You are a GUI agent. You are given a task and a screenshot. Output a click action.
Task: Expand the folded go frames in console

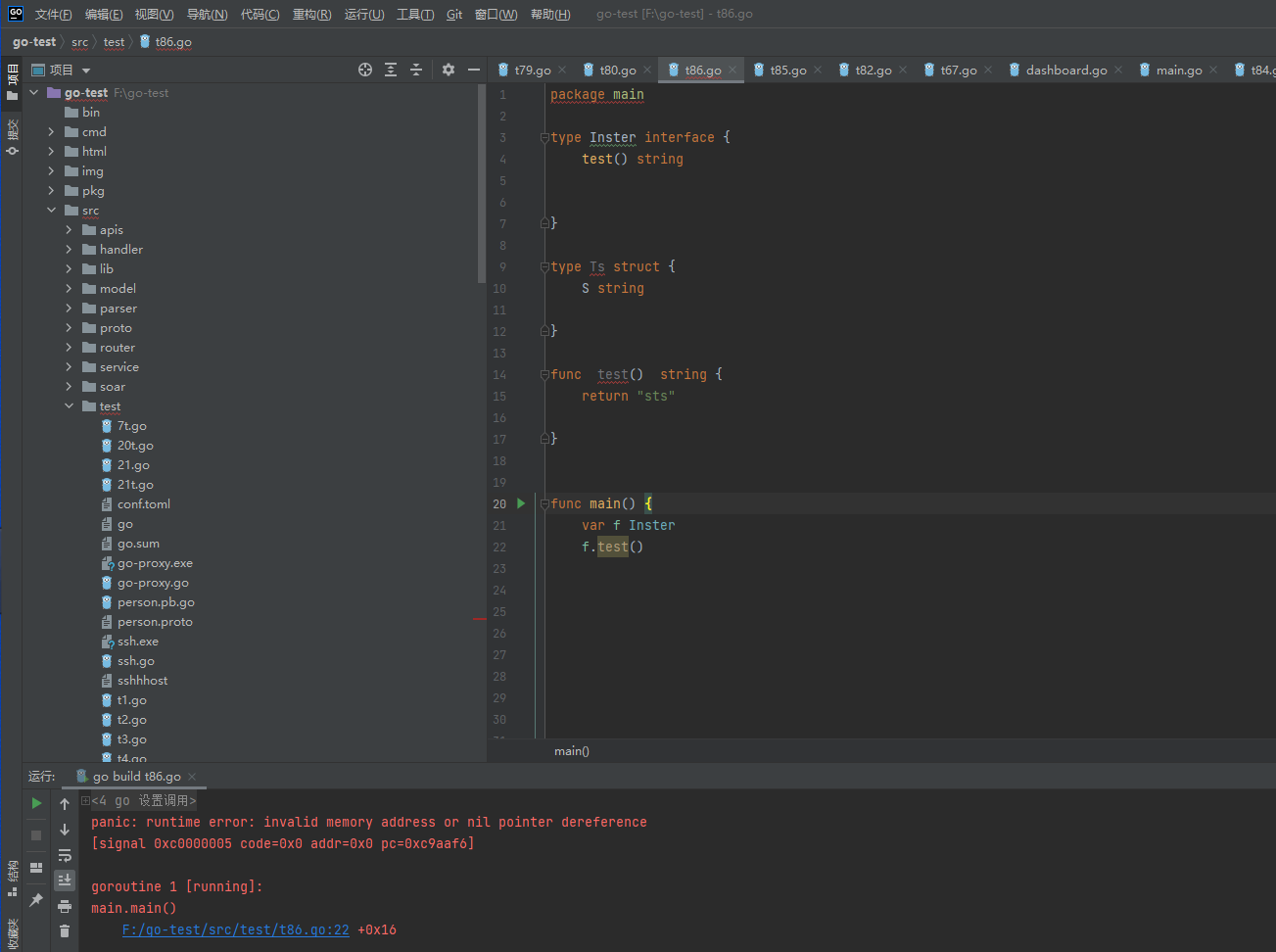pos(85,801)
